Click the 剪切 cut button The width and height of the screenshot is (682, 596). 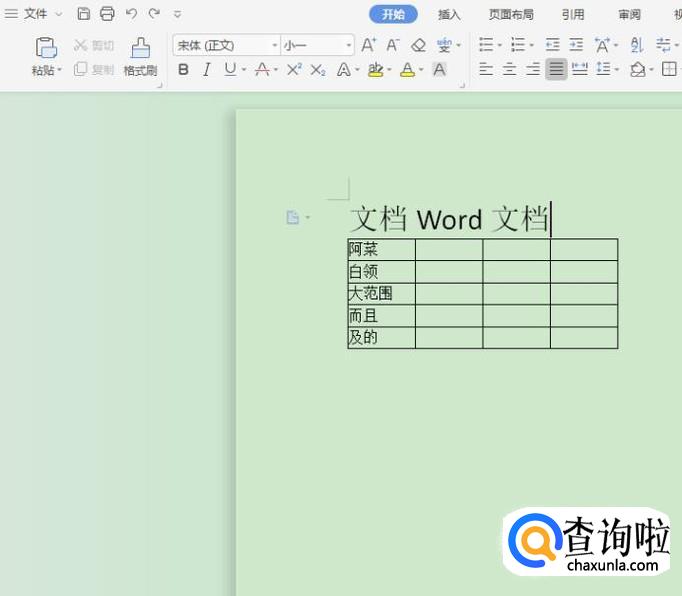(x=94, y=45)
